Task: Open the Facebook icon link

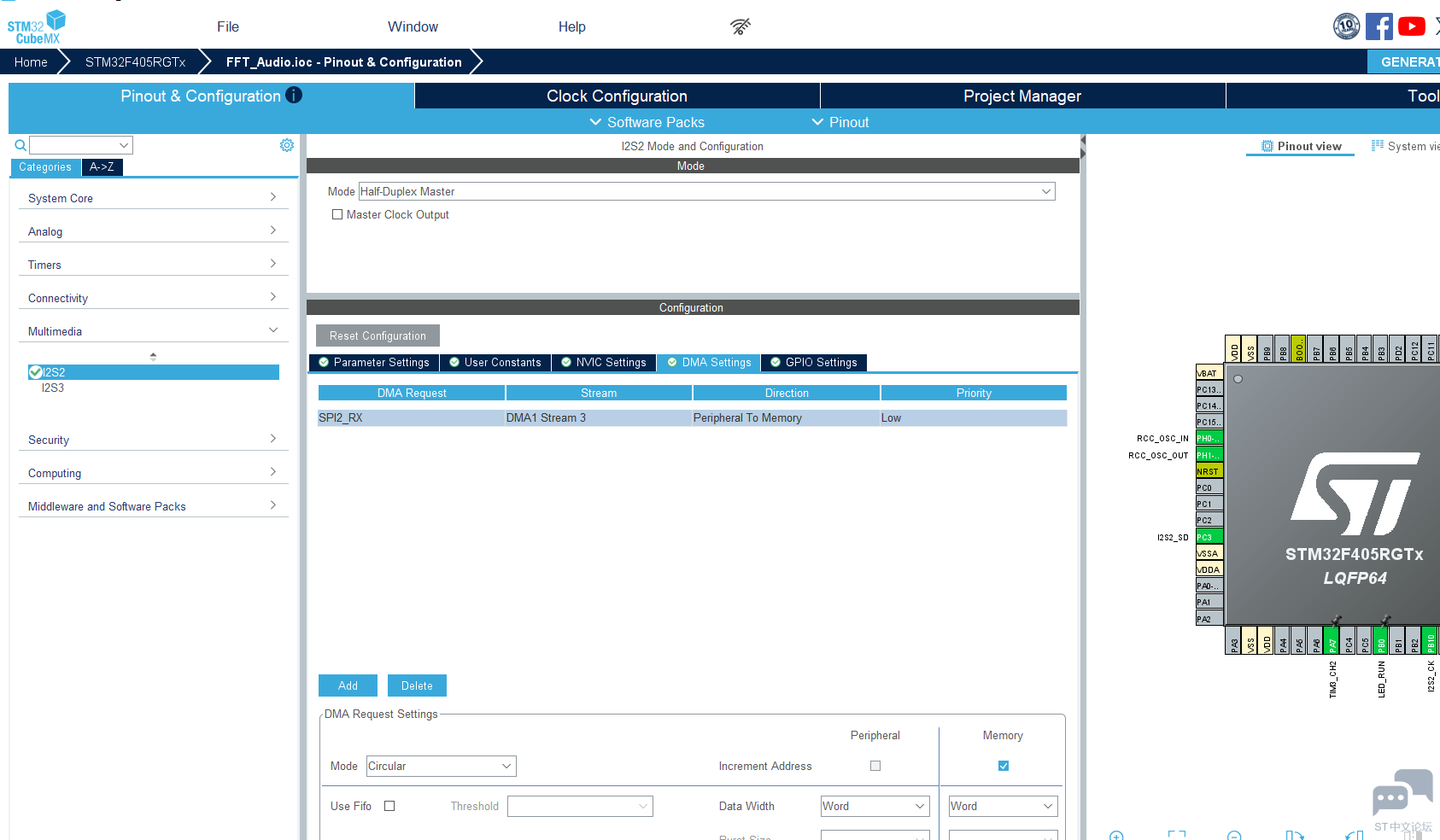Action: [1379, 26]
